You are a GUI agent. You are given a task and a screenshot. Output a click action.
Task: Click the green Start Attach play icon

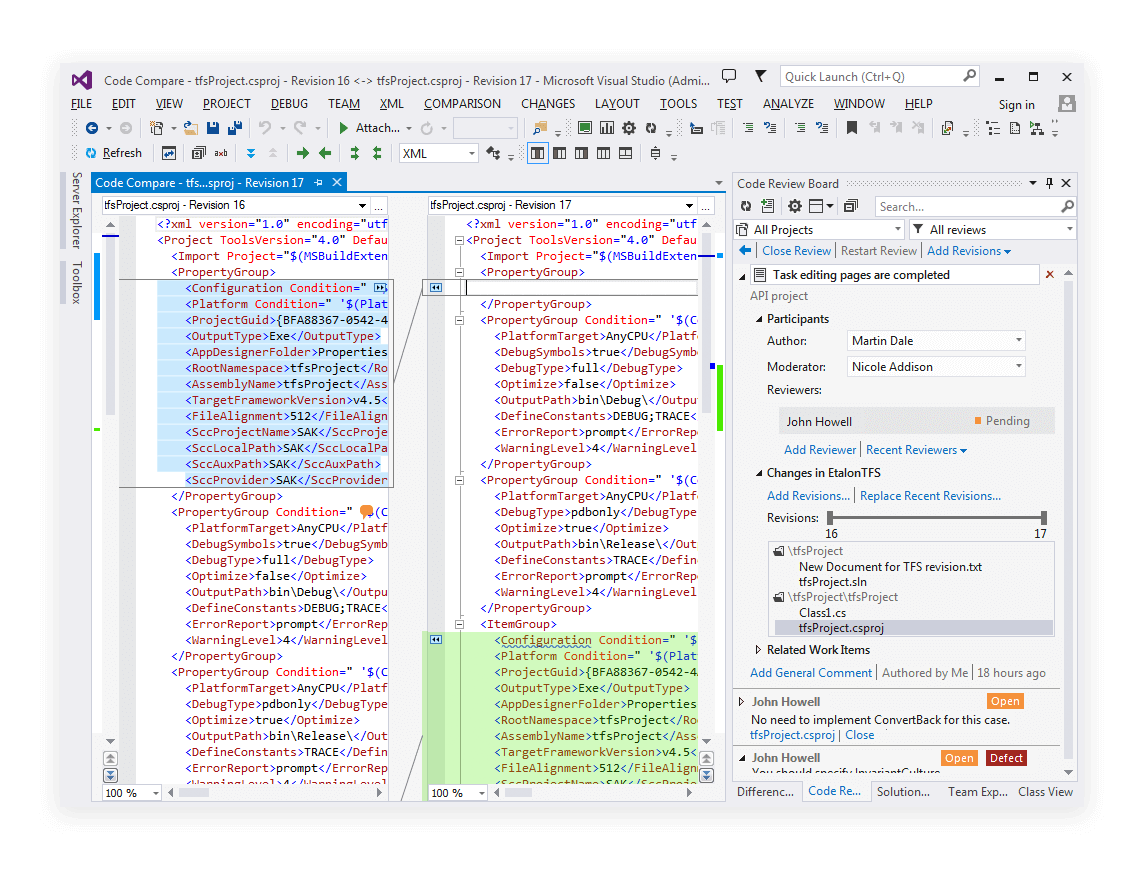click(343, 128)
